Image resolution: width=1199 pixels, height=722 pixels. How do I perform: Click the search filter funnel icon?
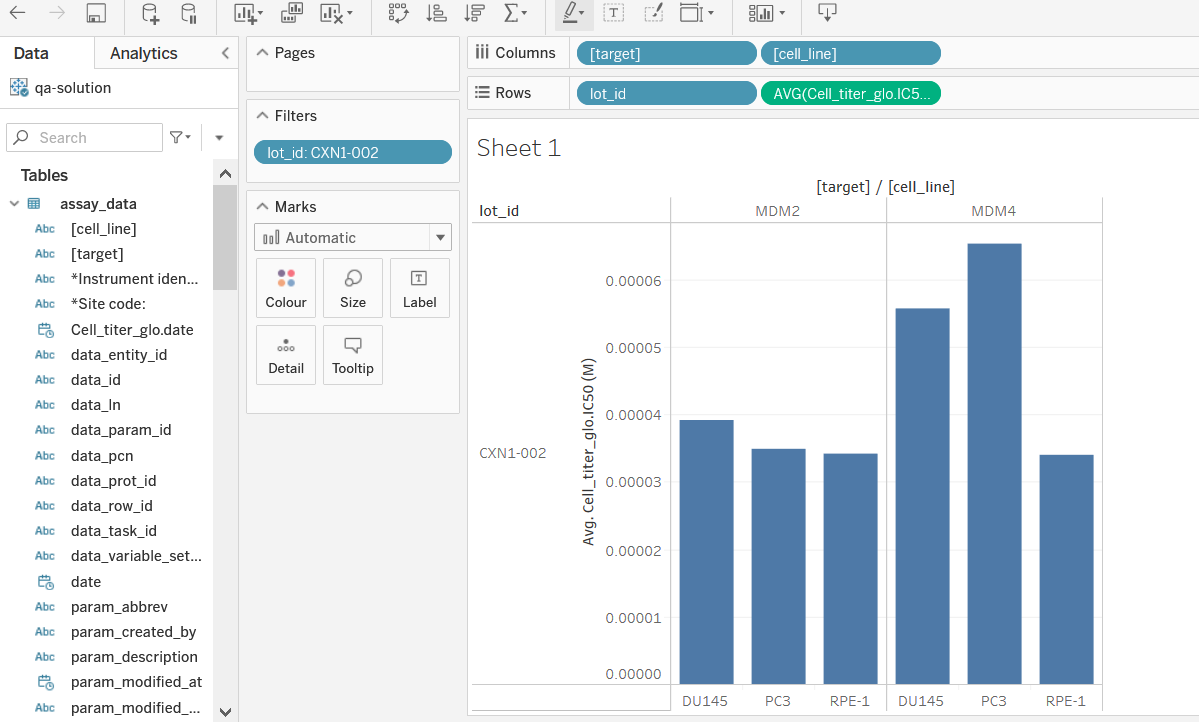click(178, 137)
